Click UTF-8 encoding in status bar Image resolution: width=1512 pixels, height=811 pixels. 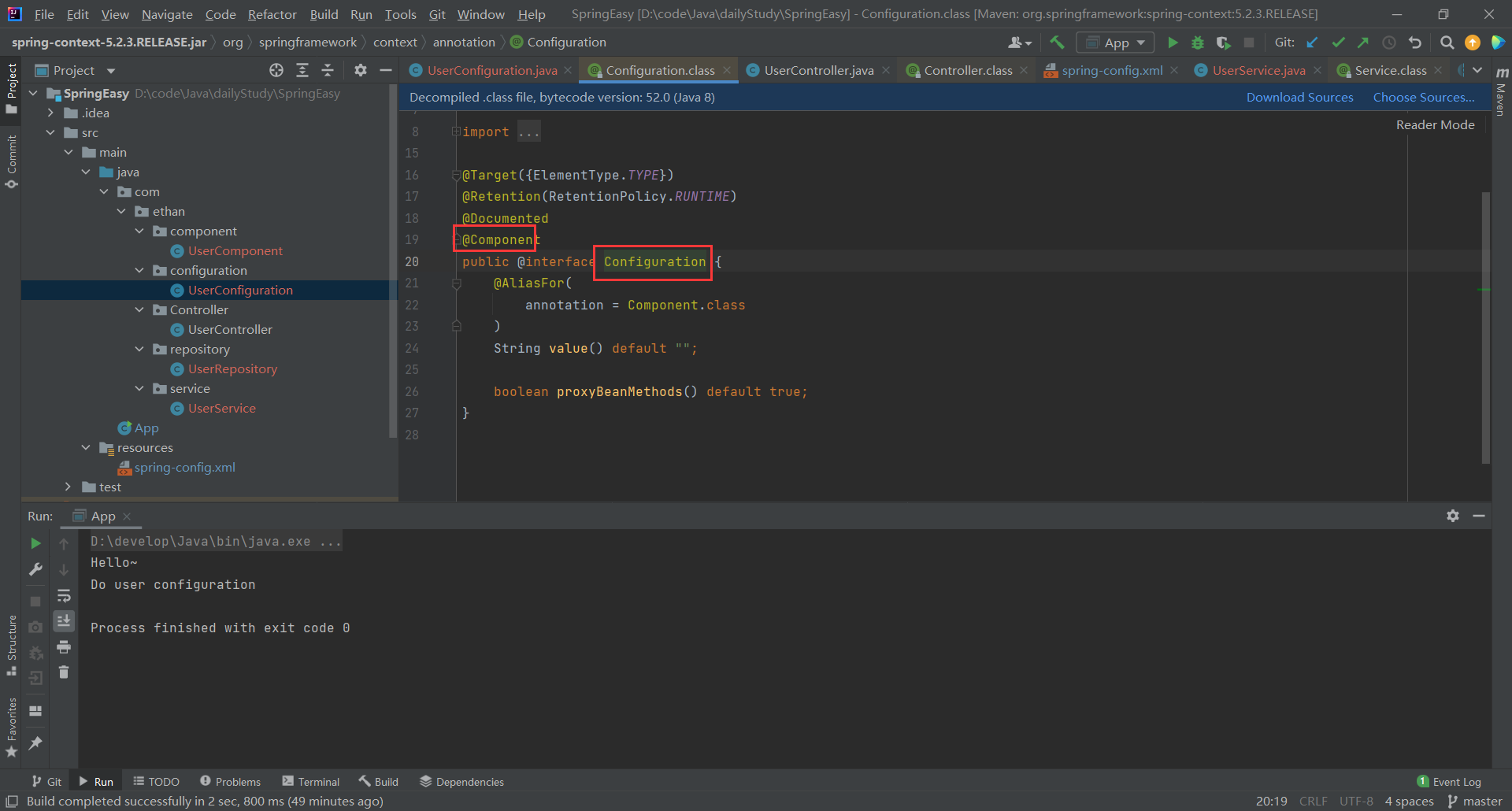click(x=1356, y=801)
